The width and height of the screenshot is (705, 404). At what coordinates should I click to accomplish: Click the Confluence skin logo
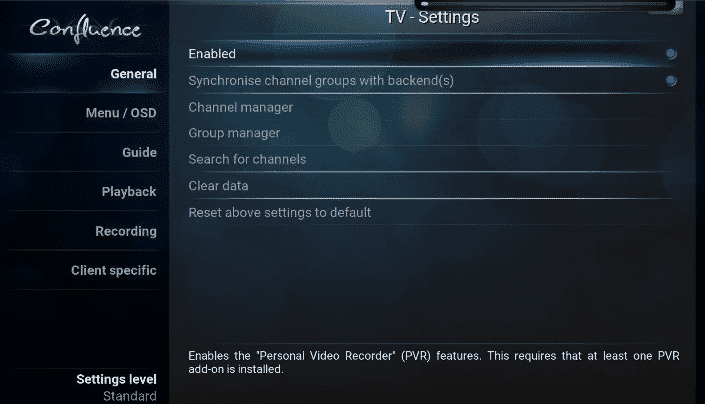coord(85,30)
